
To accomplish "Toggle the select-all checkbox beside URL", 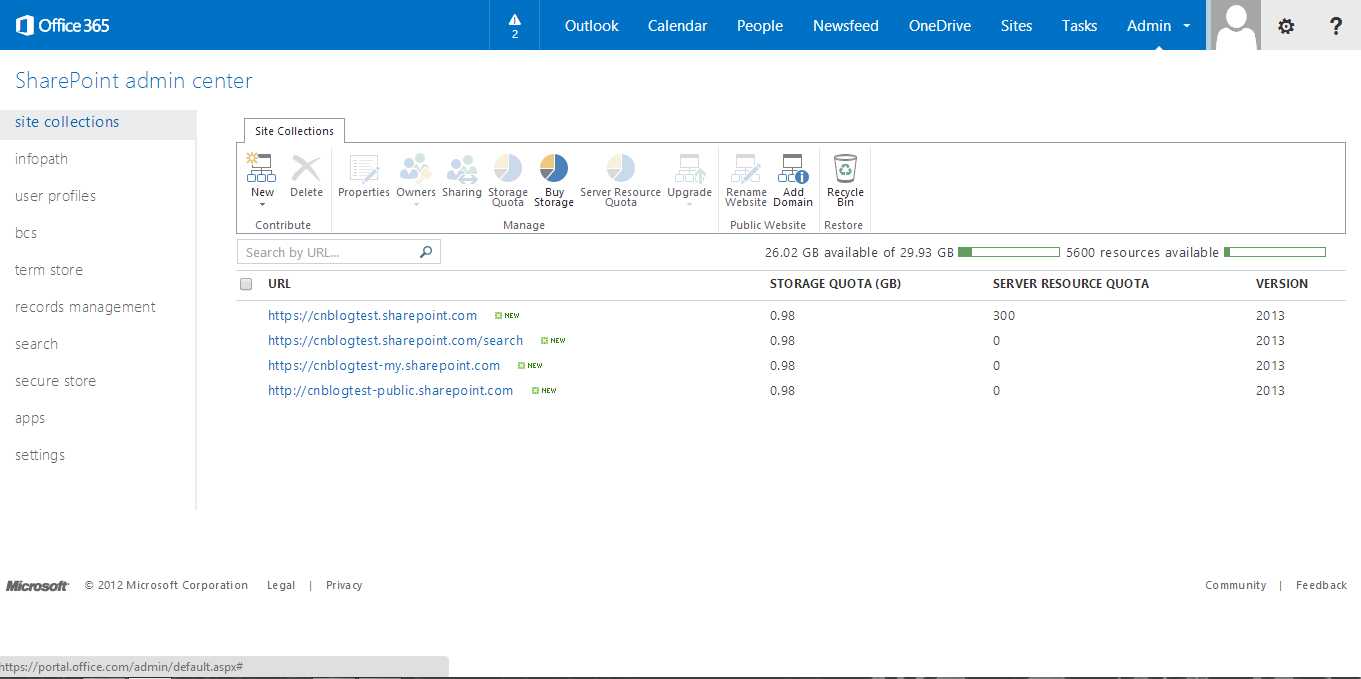I will [247, 284].
